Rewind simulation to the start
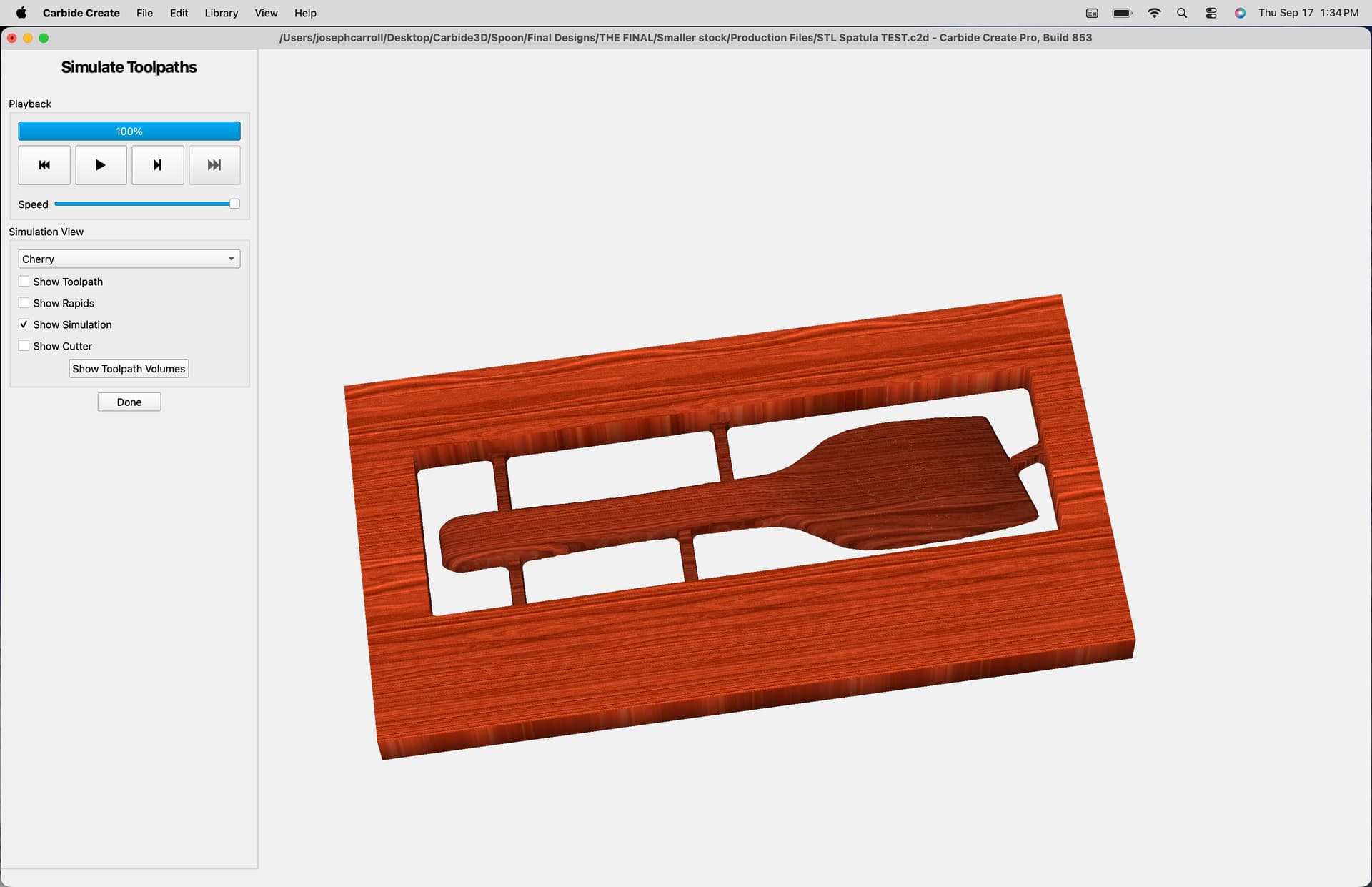1372x887 pixels. tap(44, 165)
